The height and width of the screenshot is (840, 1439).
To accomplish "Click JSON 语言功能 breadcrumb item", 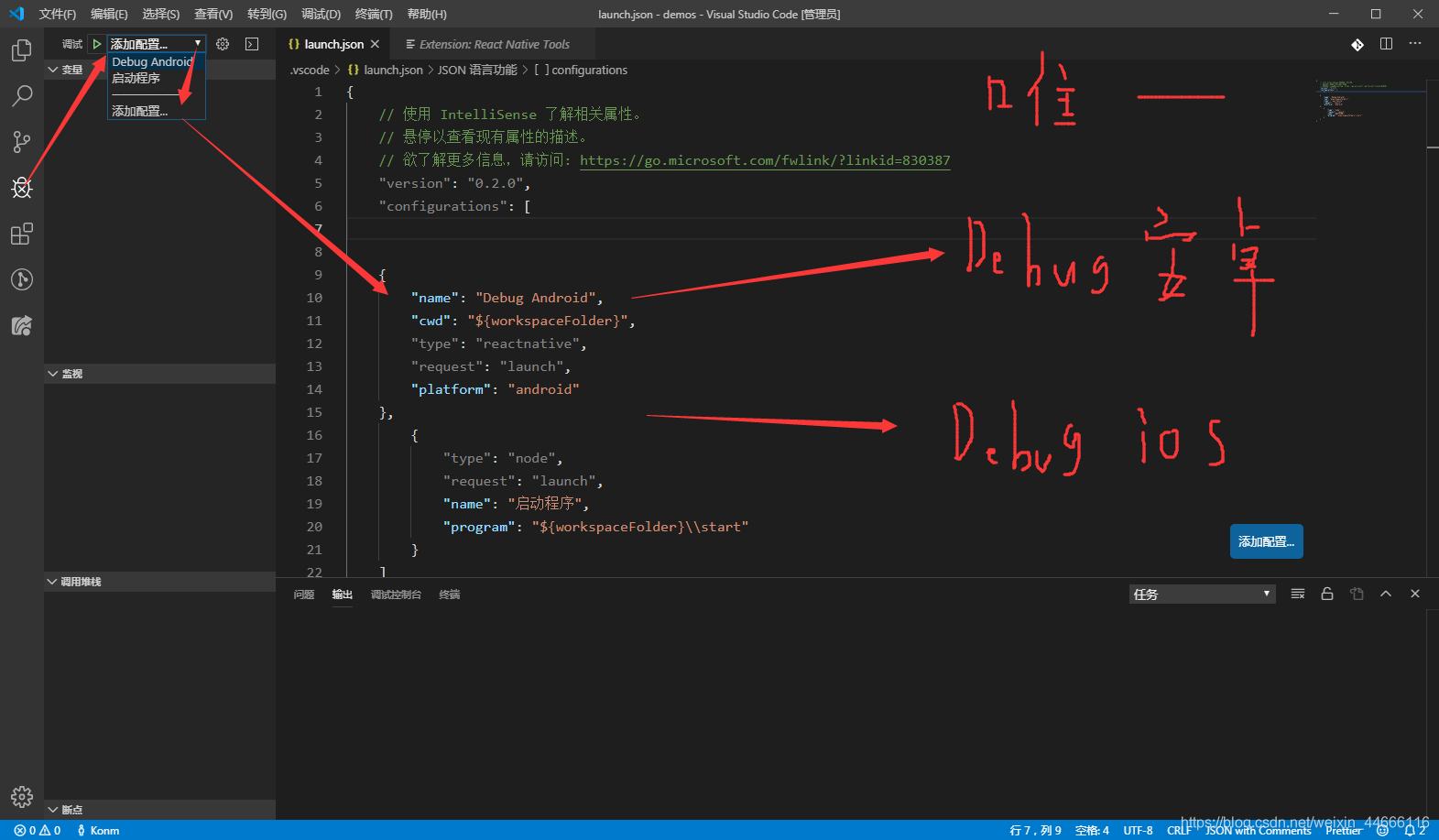I will click(x=477, y=70).
